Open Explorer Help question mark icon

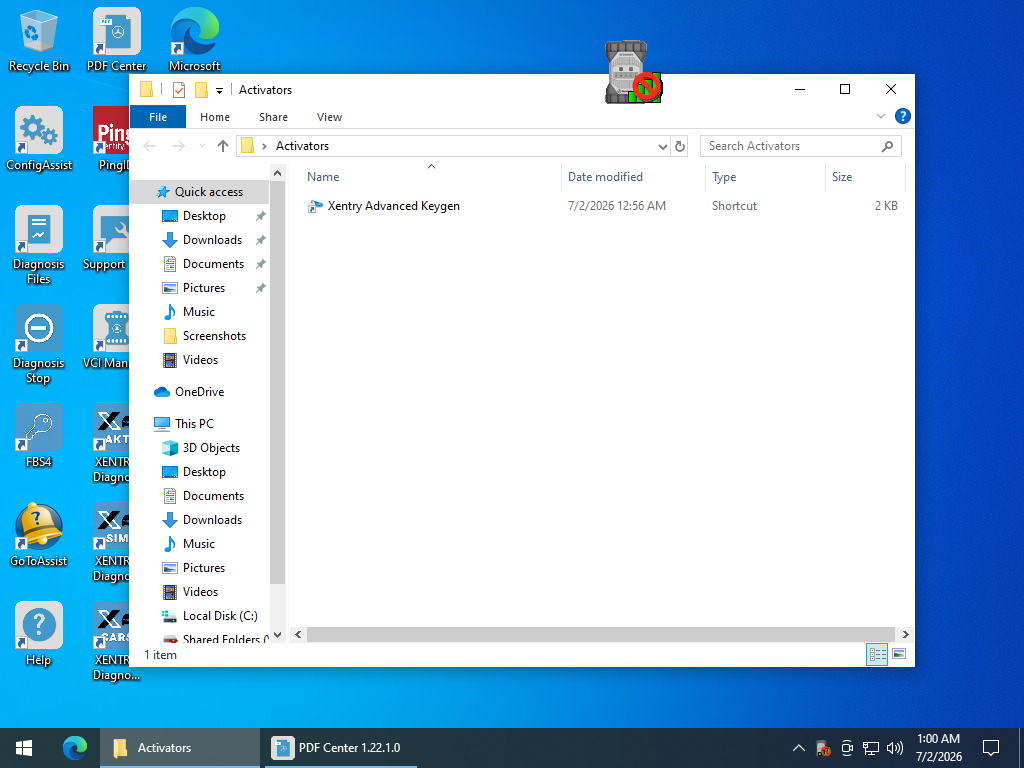[903, 116]
